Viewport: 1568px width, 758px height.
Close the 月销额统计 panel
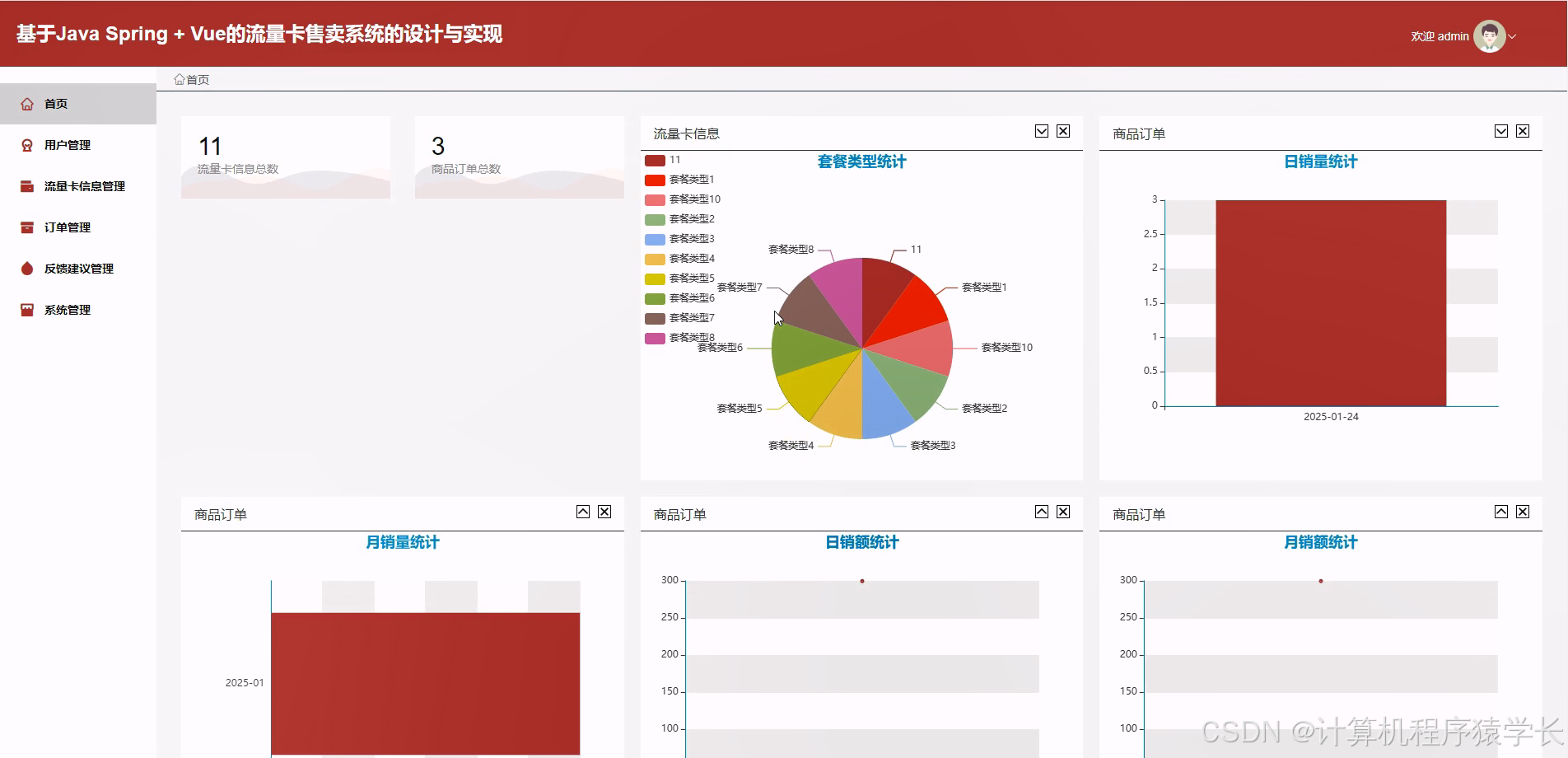tap(1523, 512)
